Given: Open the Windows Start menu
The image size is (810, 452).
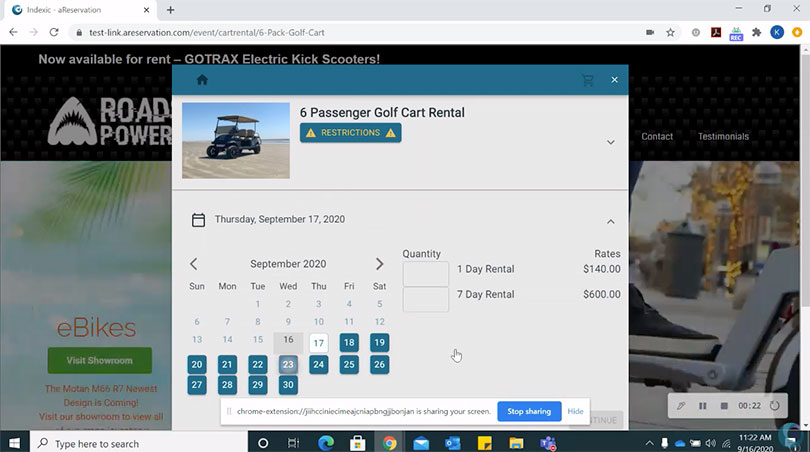Looking at the screenshot, I should [x=14, y=443].
